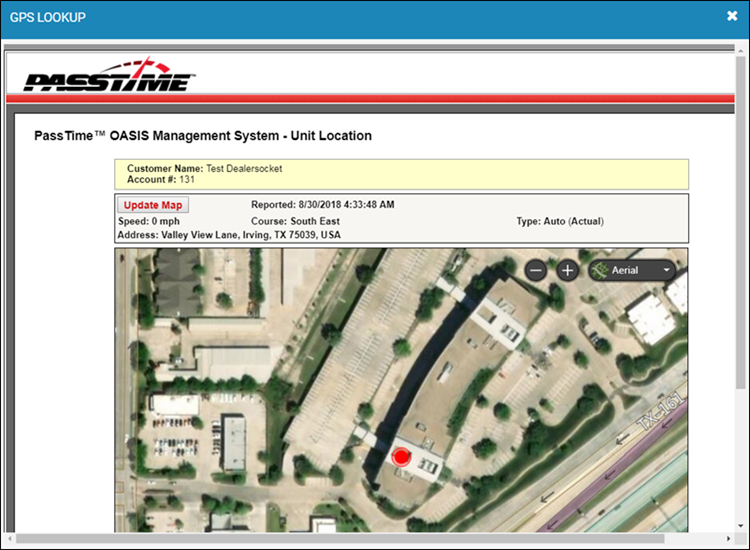Click the Course: South East text

[x=295, y=221]
